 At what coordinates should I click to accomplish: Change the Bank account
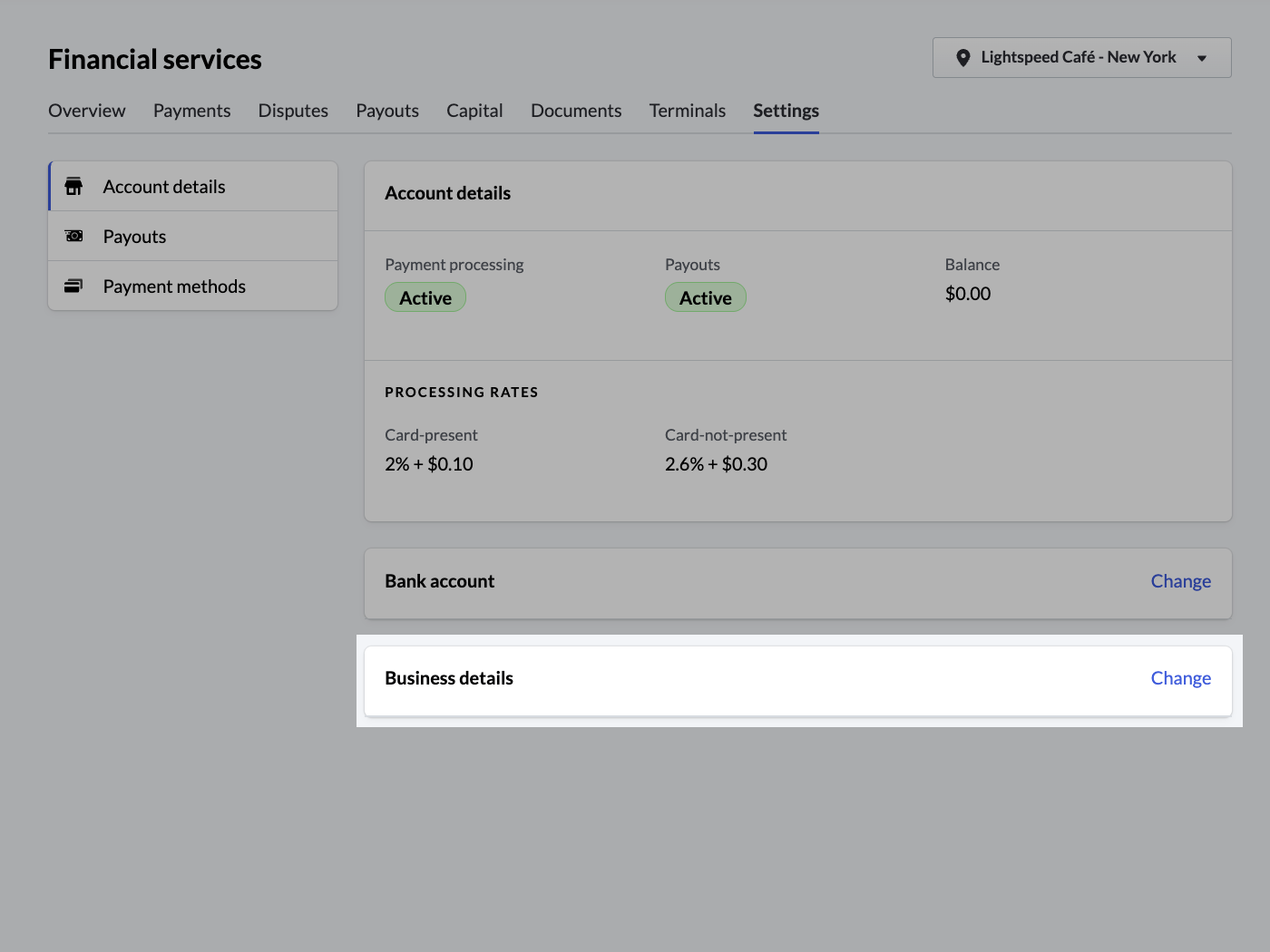(1180, 580)
